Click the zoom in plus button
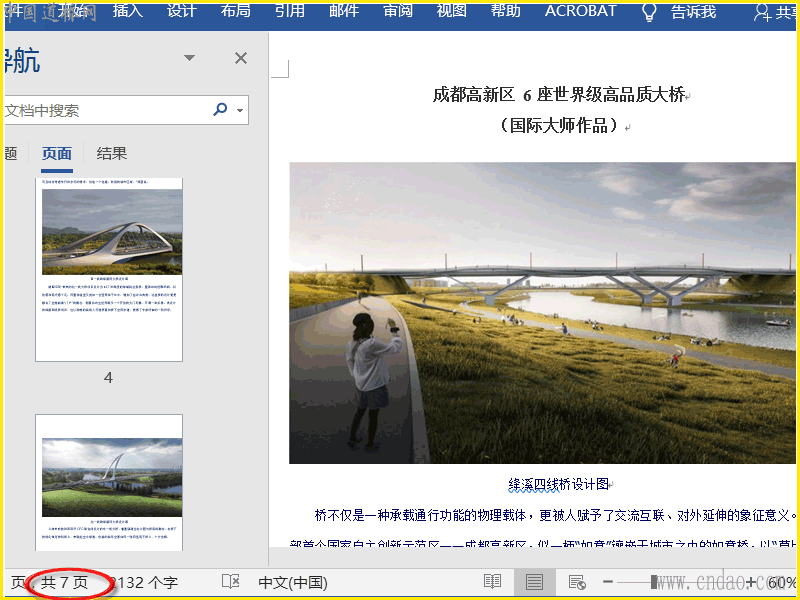The image size is (800, 600). (751, 582)
